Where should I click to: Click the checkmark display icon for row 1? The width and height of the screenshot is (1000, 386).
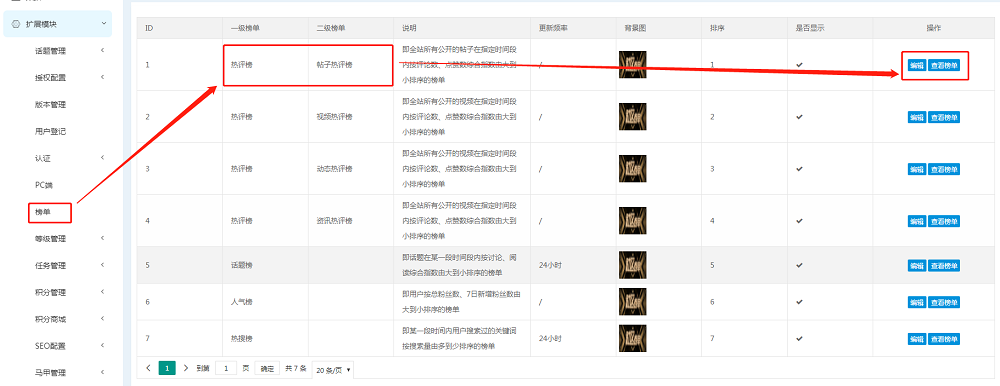pos(799,64)
